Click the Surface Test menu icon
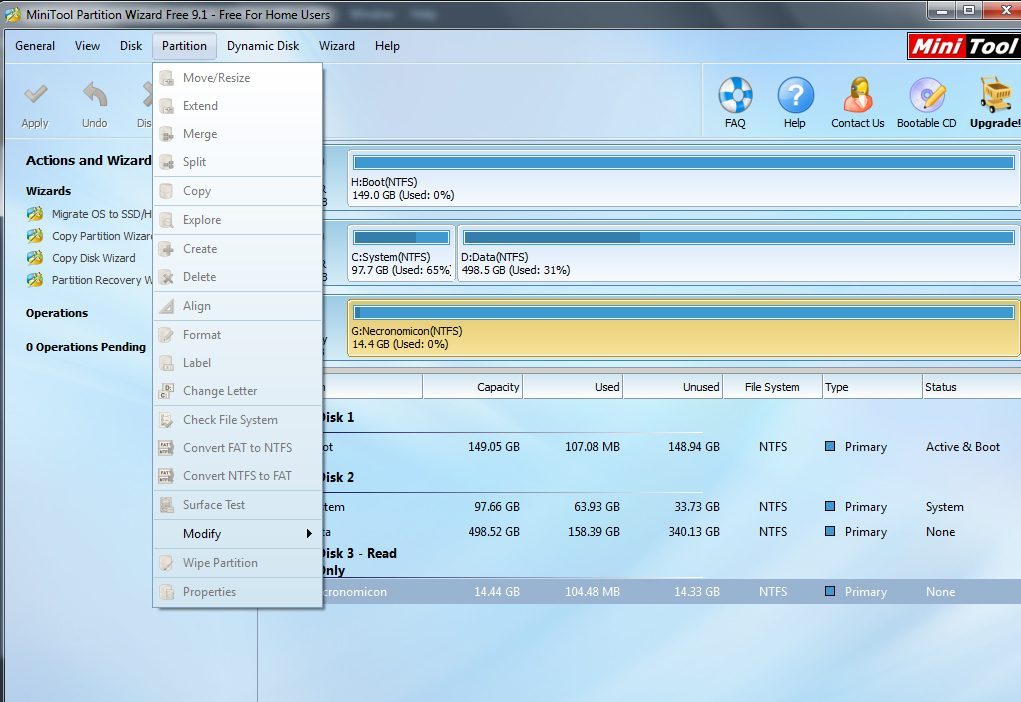The height and width of the screenshot is (702, 1021). tap(167, 505)
